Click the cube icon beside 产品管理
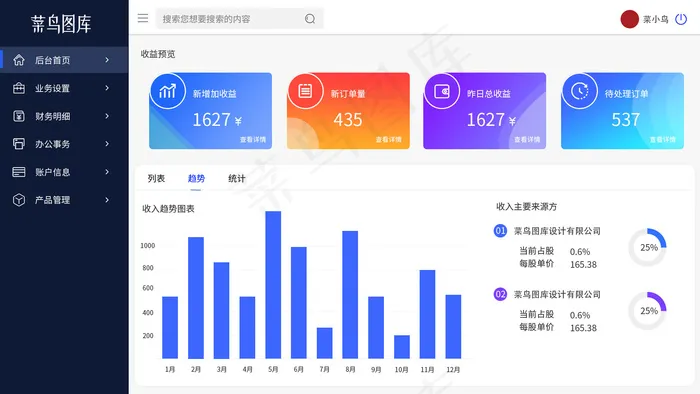 (19, 200)
